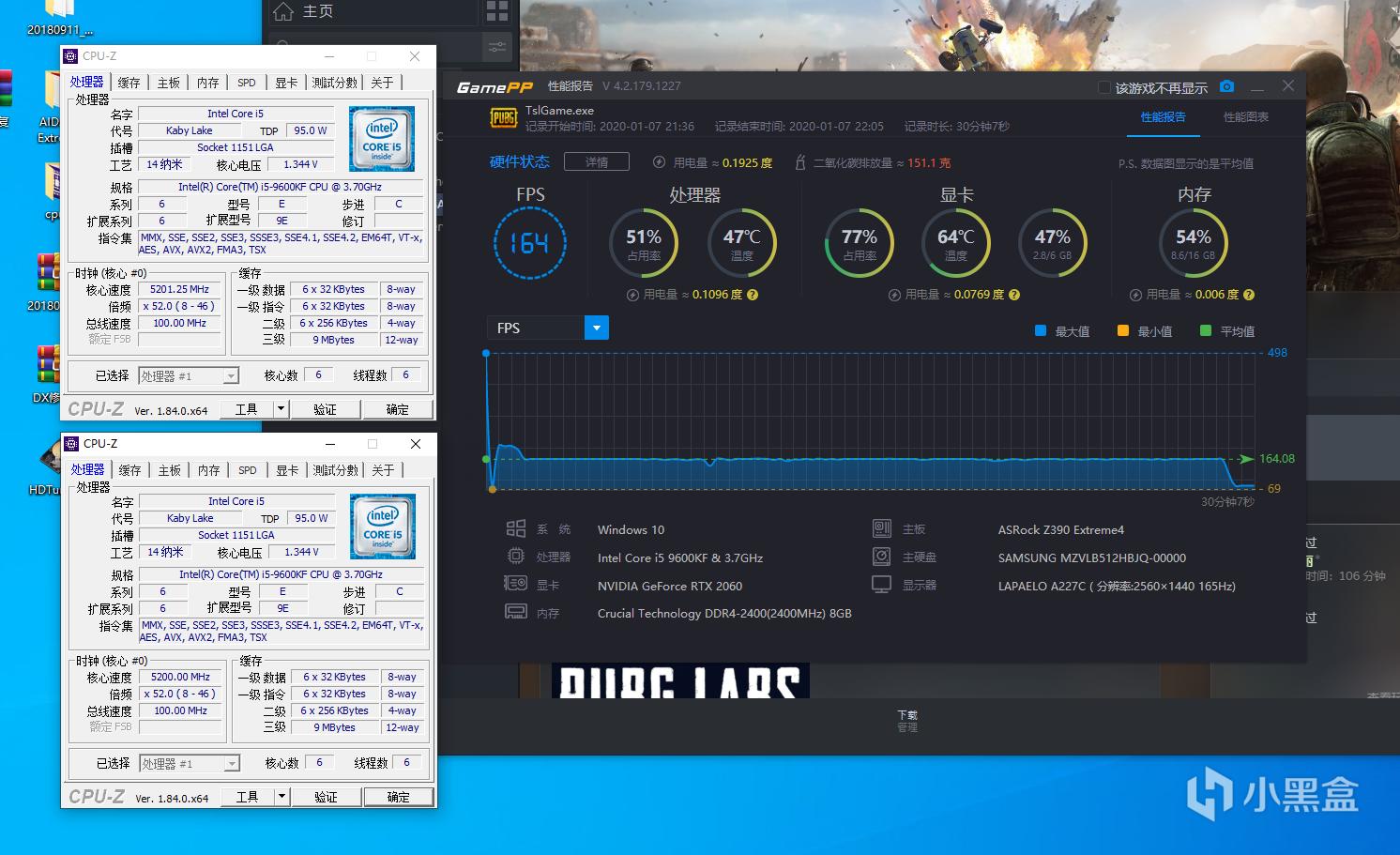Viewport: 1400px width, 855px height.
Task: Click the orange 最小值 legend swatch
Action: 1123,330
